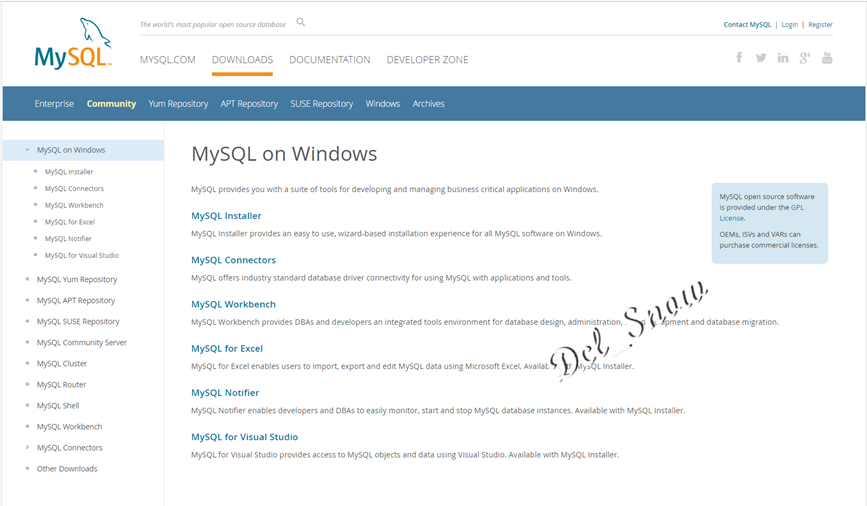This screenshot has width=867, height=506.
Task: Go to the MYSQL.COM top tab
Action: point(168,60)
